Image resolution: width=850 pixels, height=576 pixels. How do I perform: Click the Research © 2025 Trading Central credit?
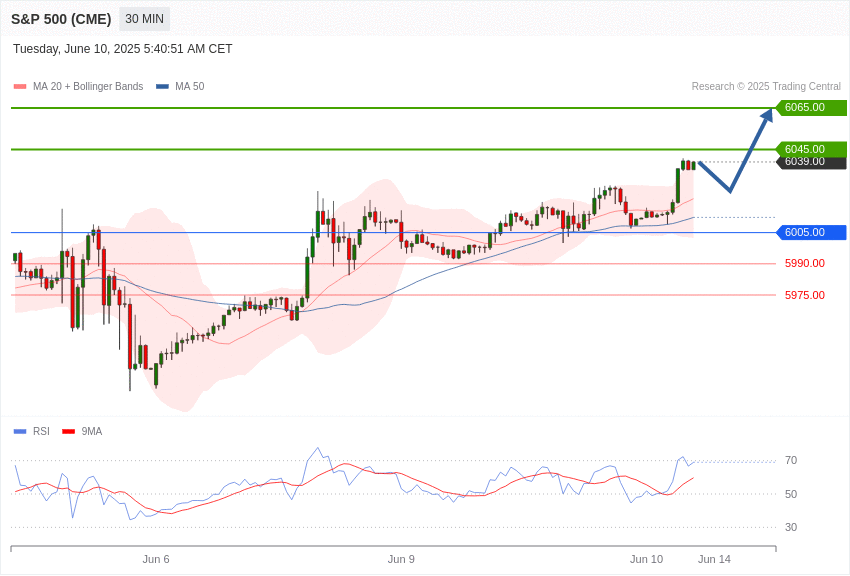tap(766, 87)
